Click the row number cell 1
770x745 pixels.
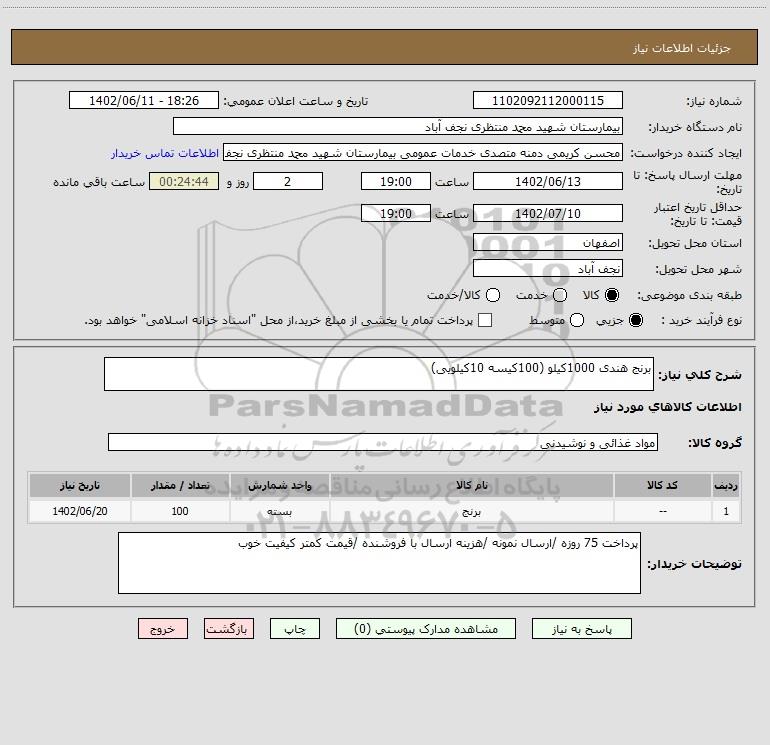[726, 511]
